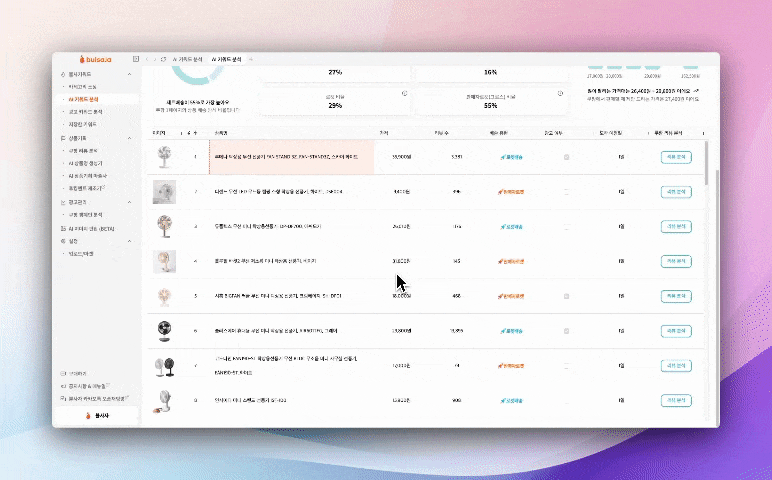Toggle the ad checkbox in rank 1 row

click(x=566, y=157)
